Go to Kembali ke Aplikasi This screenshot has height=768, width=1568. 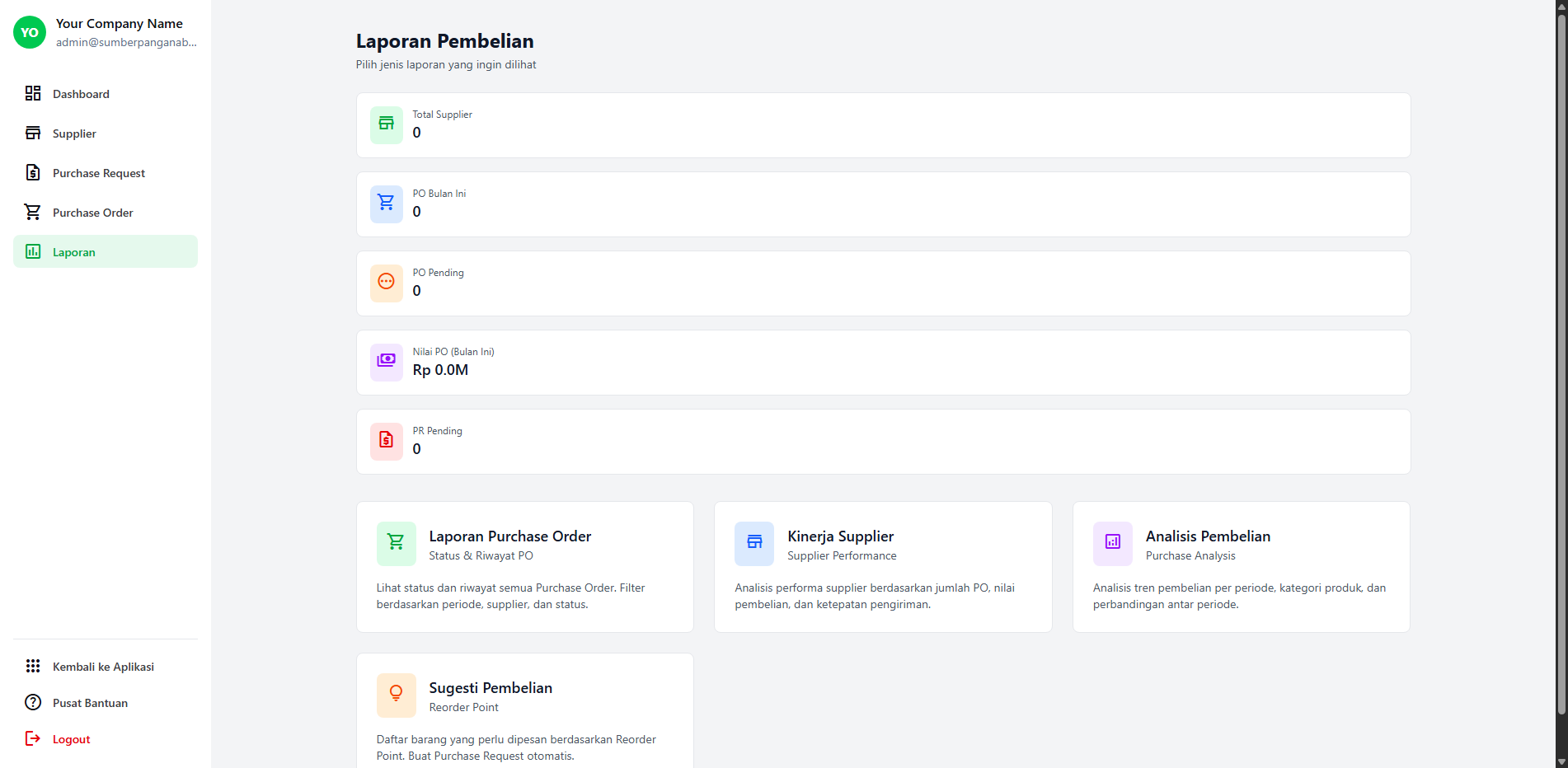pyautogui.click(x=103, y=667)
